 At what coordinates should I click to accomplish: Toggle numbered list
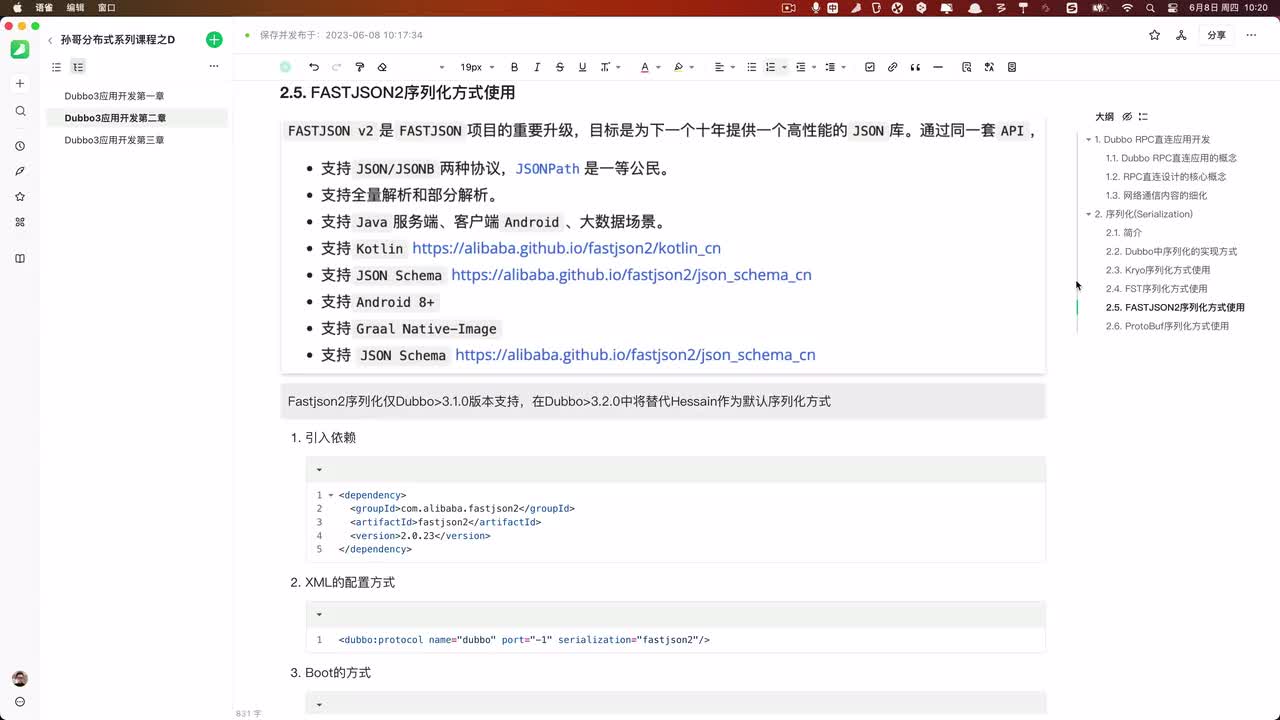pos(771,67)
